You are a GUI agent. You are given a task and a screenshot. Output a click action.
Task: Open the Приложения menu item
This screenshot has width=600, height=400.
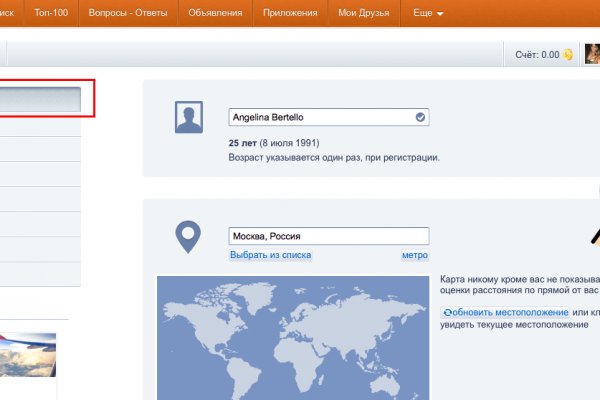[291, 14]
